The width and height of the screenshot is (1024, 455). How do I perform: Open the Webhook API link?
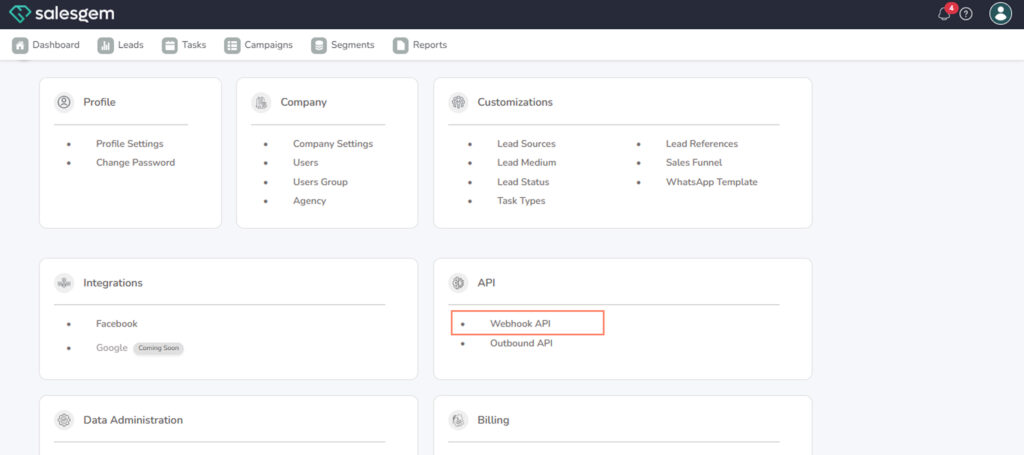(520, 323)
